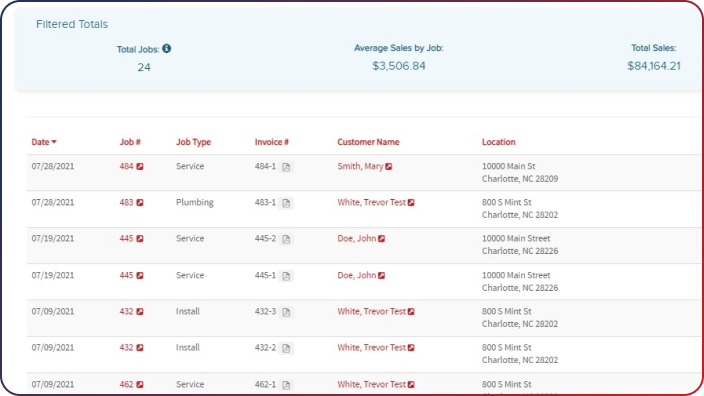Open invoice 432-3 document icon

coord(286,312)
